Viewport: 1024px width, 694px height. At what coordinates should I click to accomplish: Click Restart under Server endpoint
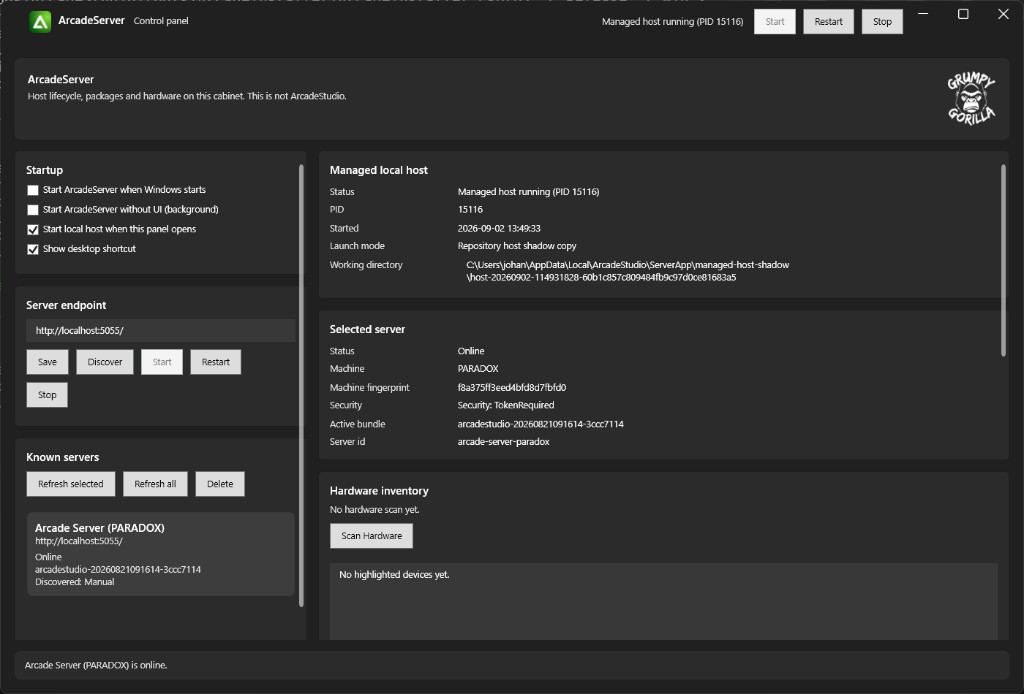[216, 362]
